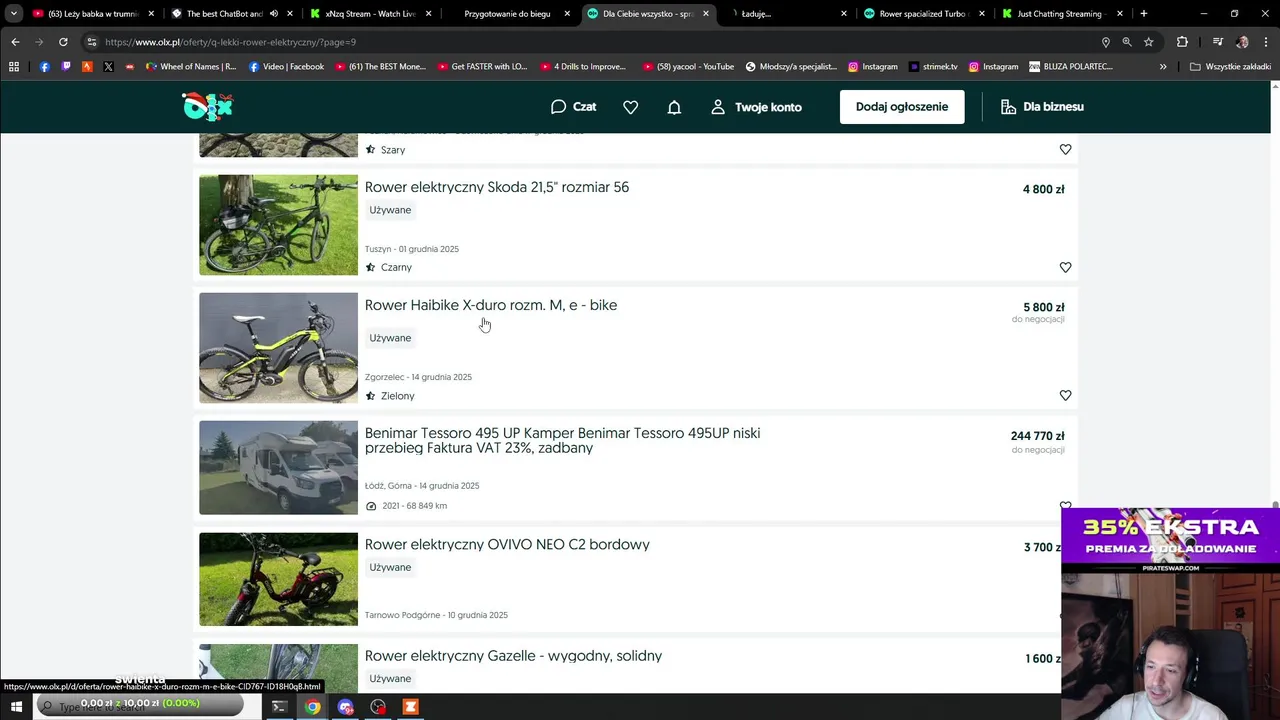Screen dimensions: 1280x720
Task: Open the Windows Start button
Action: [x=16, y=707]
